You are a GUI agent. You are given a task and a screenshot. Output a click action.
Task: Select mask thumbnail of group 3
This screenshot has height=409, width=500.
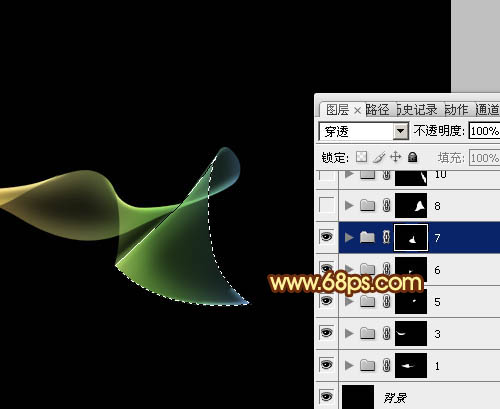411,333
